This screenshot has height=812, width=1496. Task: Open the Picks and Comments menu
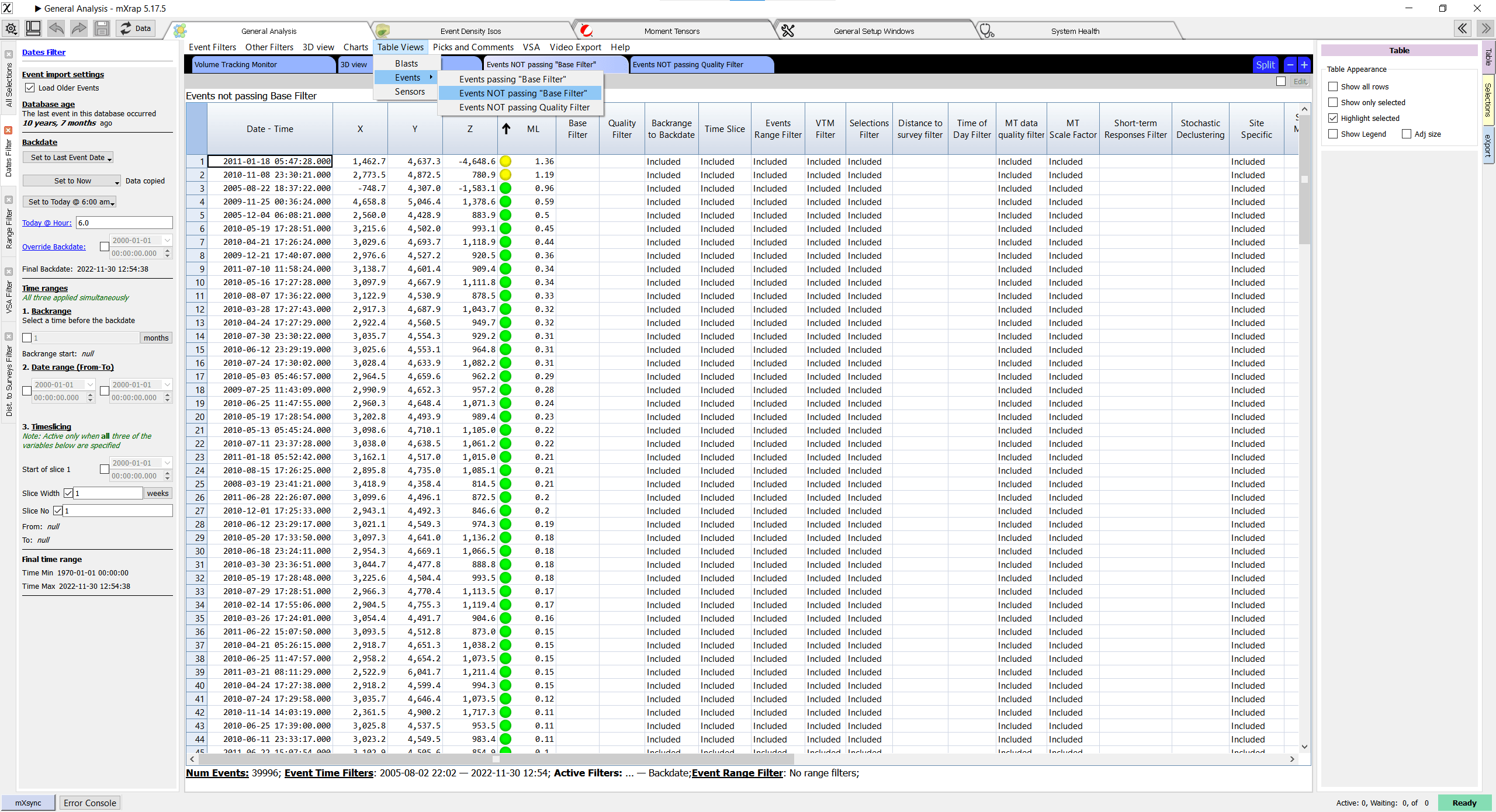(x=473, y=47)
